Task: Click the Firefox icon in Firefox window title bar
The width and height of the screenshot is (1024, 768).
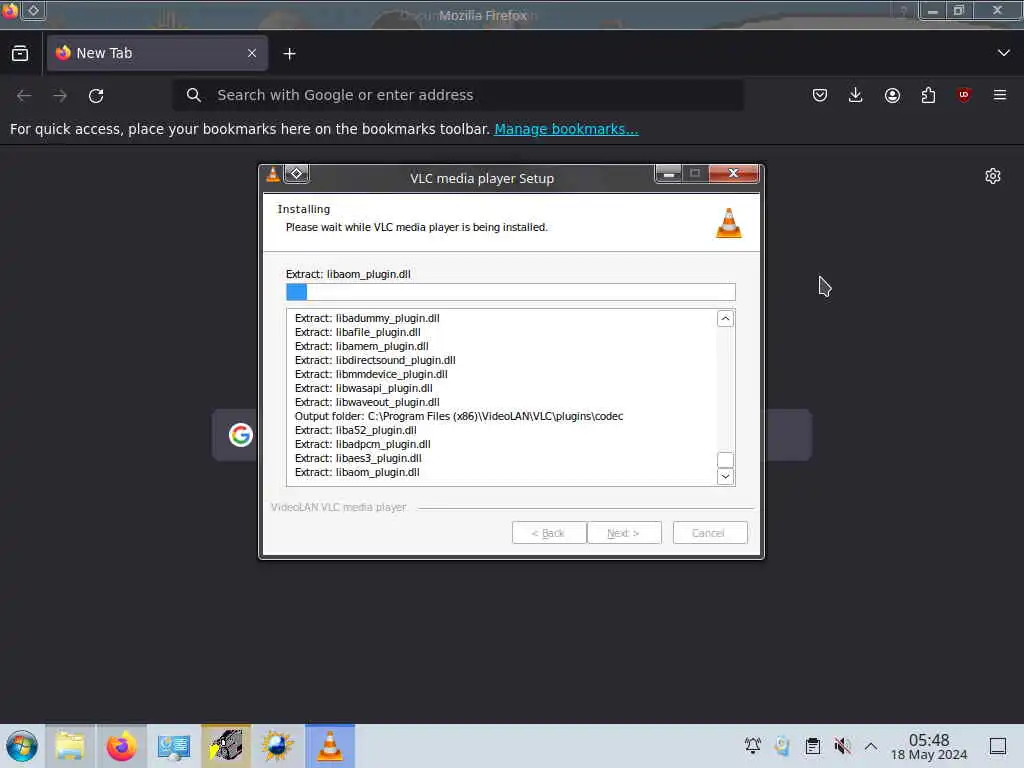Action: click(9, 10)
